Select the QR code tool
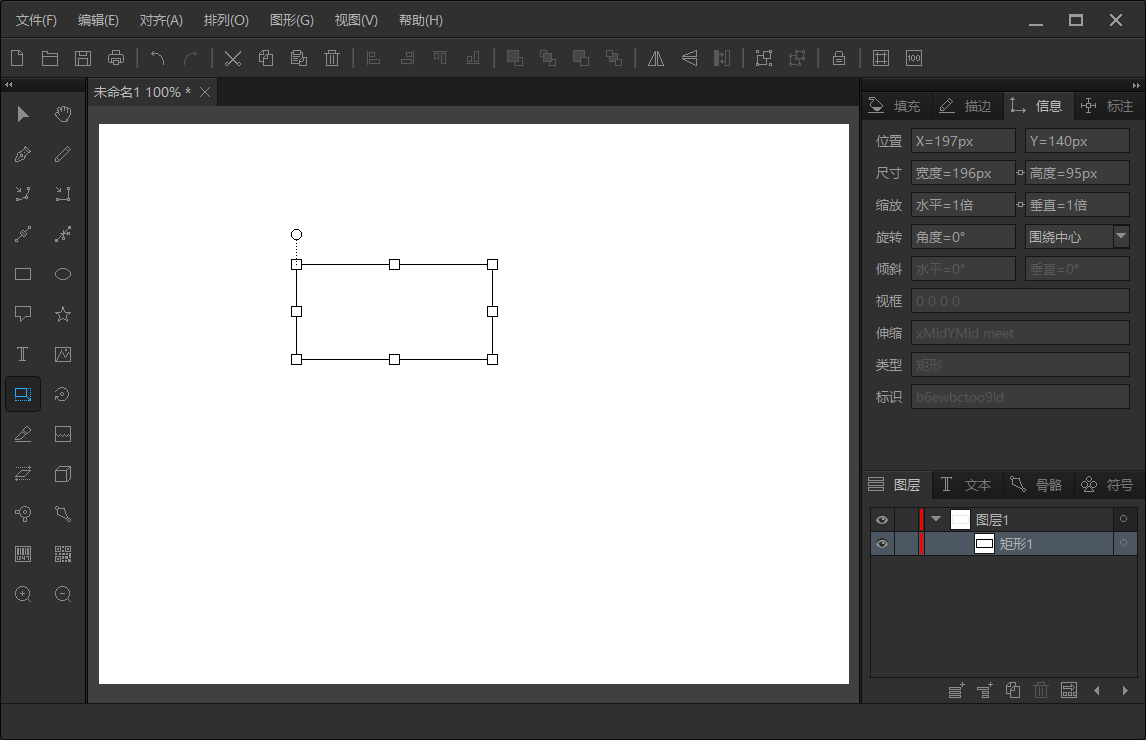Screen dimensions: 1146x740 coord(63,554)
